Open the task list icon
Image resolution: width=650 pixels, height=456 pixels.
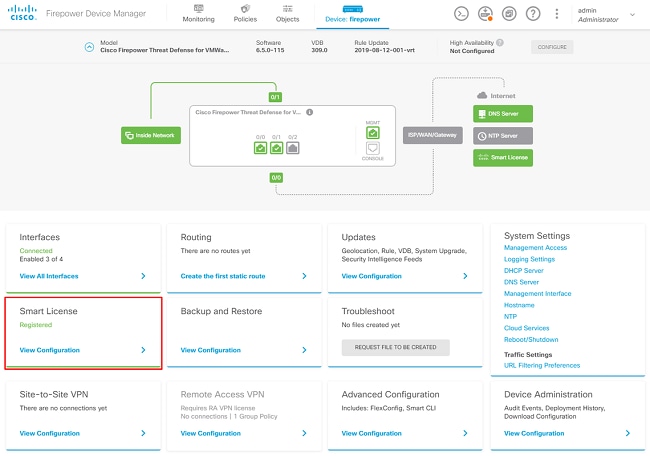point(509,14)
